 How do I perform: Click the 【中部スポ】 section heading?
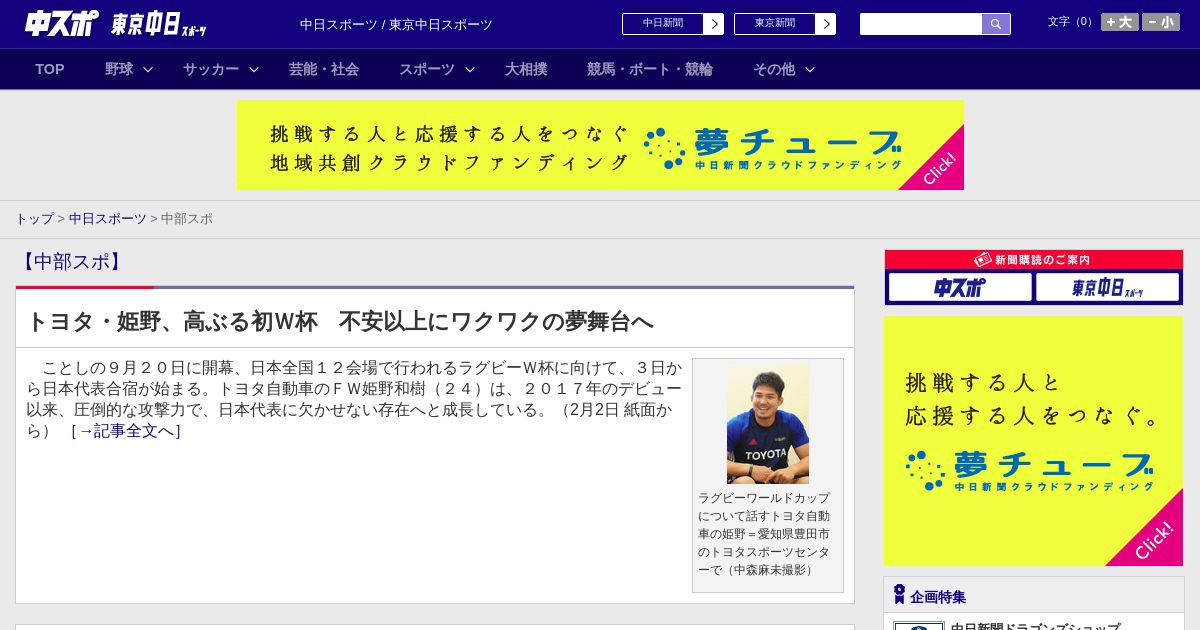(x=71, y=262)
